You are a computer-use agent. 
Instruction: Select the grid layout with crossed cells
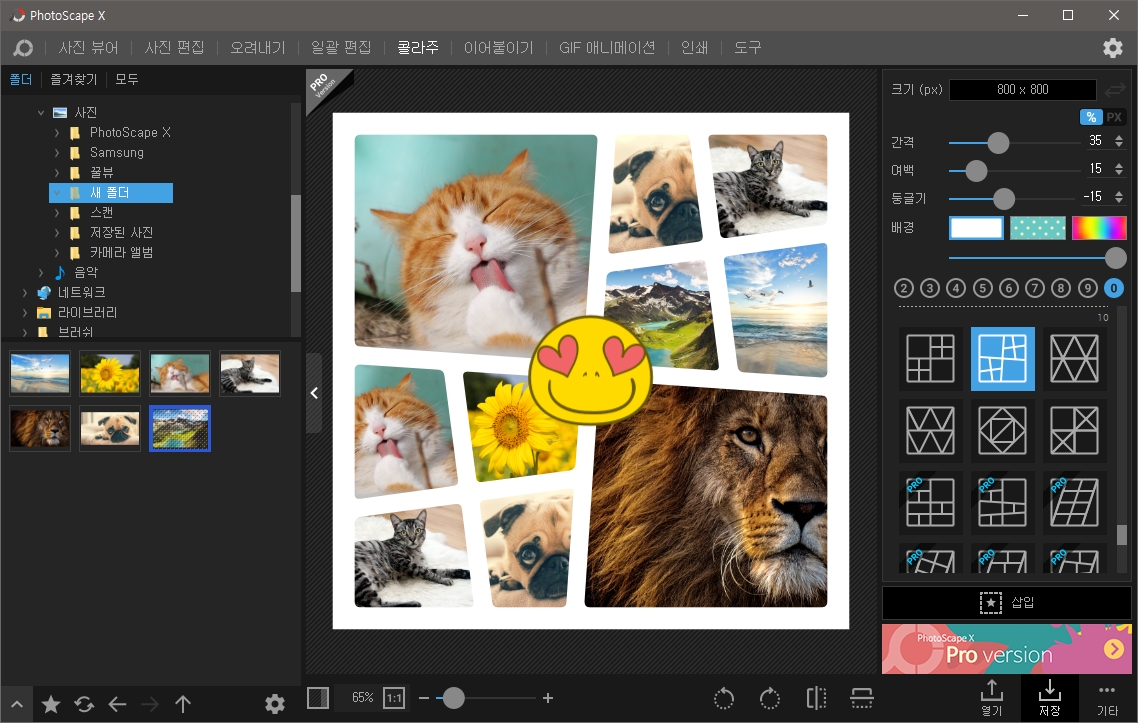(1074, 430)
